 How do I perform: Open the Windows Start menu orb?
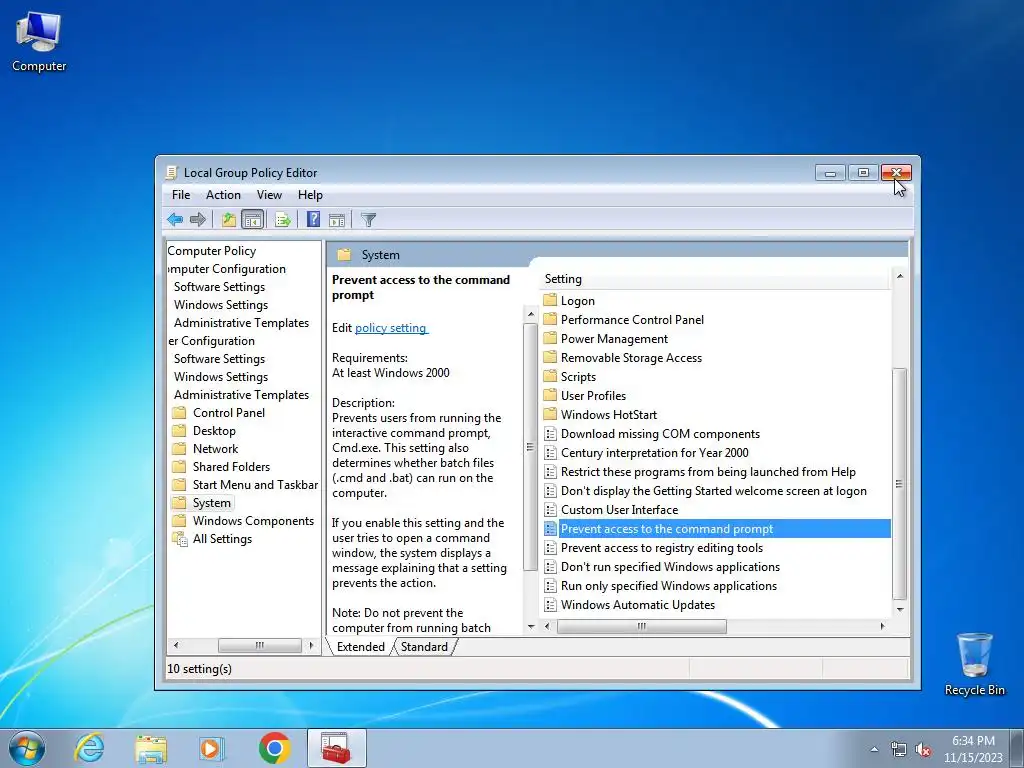(27, 748)
